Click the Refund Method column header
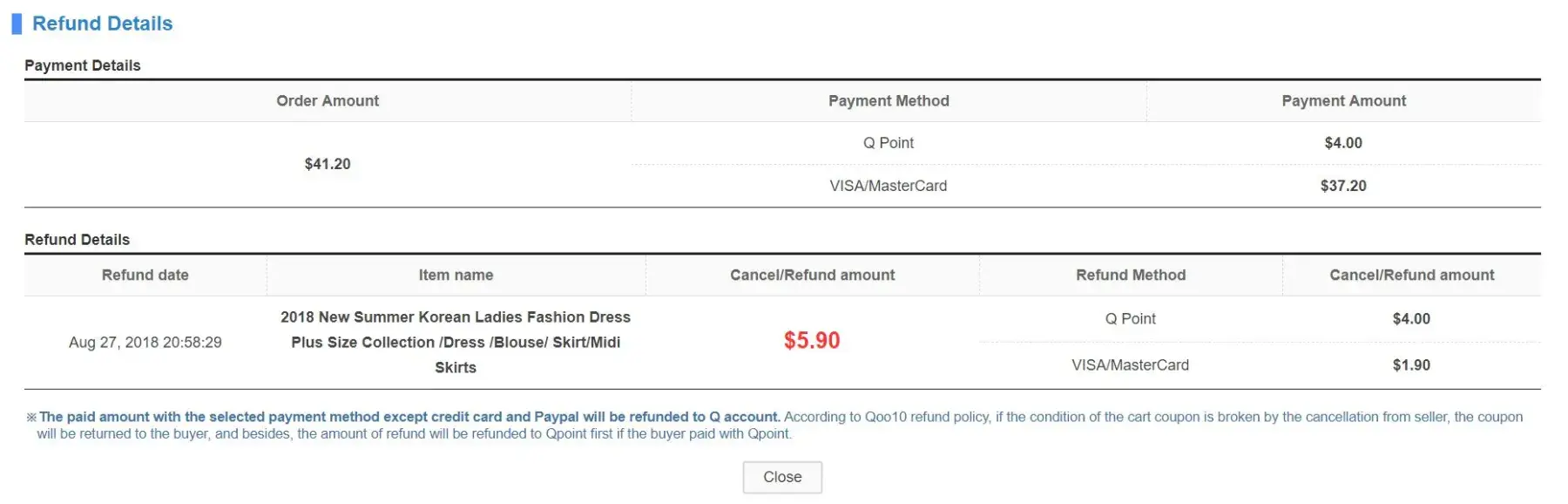 [1130, 276]
